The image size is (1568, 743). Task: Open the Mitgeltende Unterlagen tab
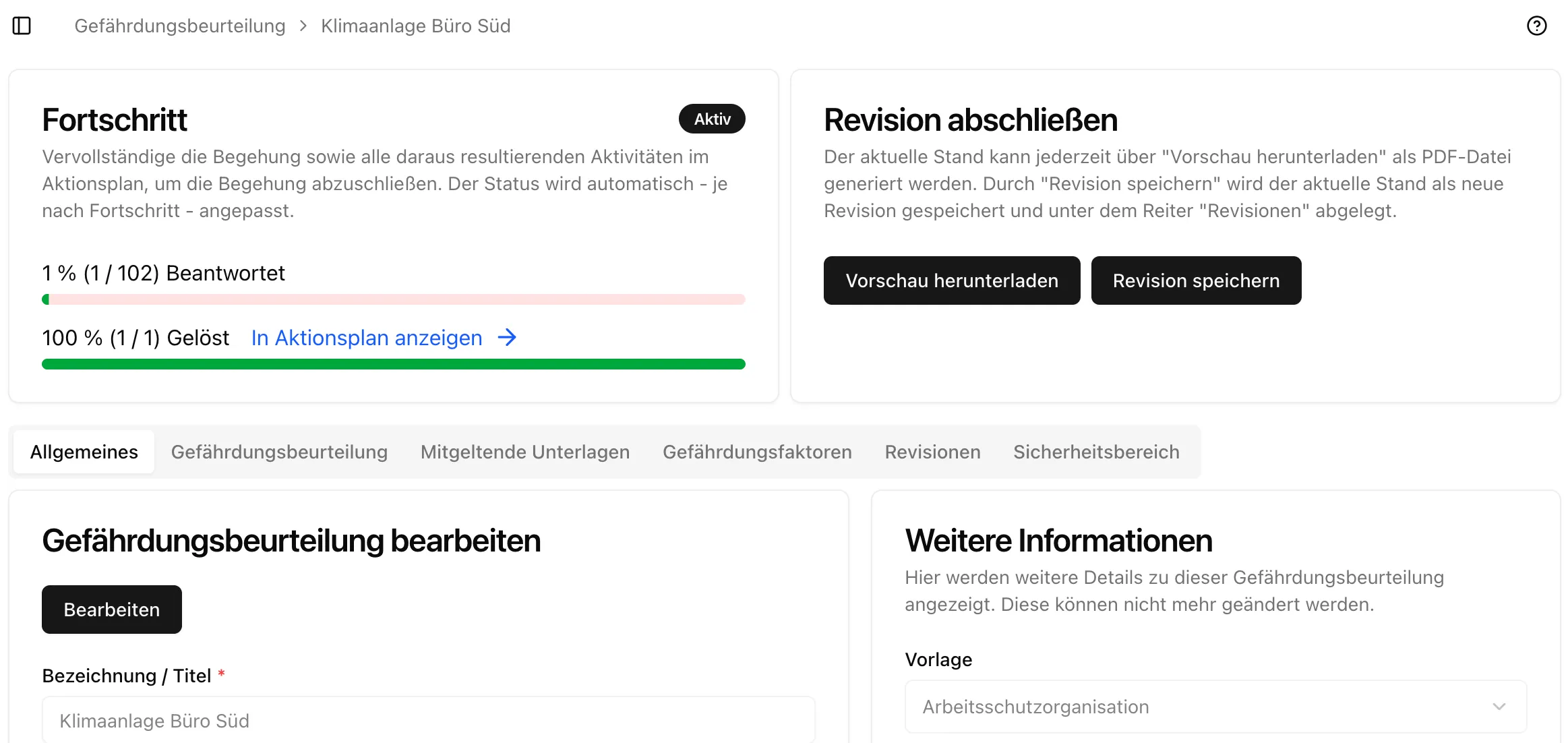pyautogui.click(x=525, y=452)
